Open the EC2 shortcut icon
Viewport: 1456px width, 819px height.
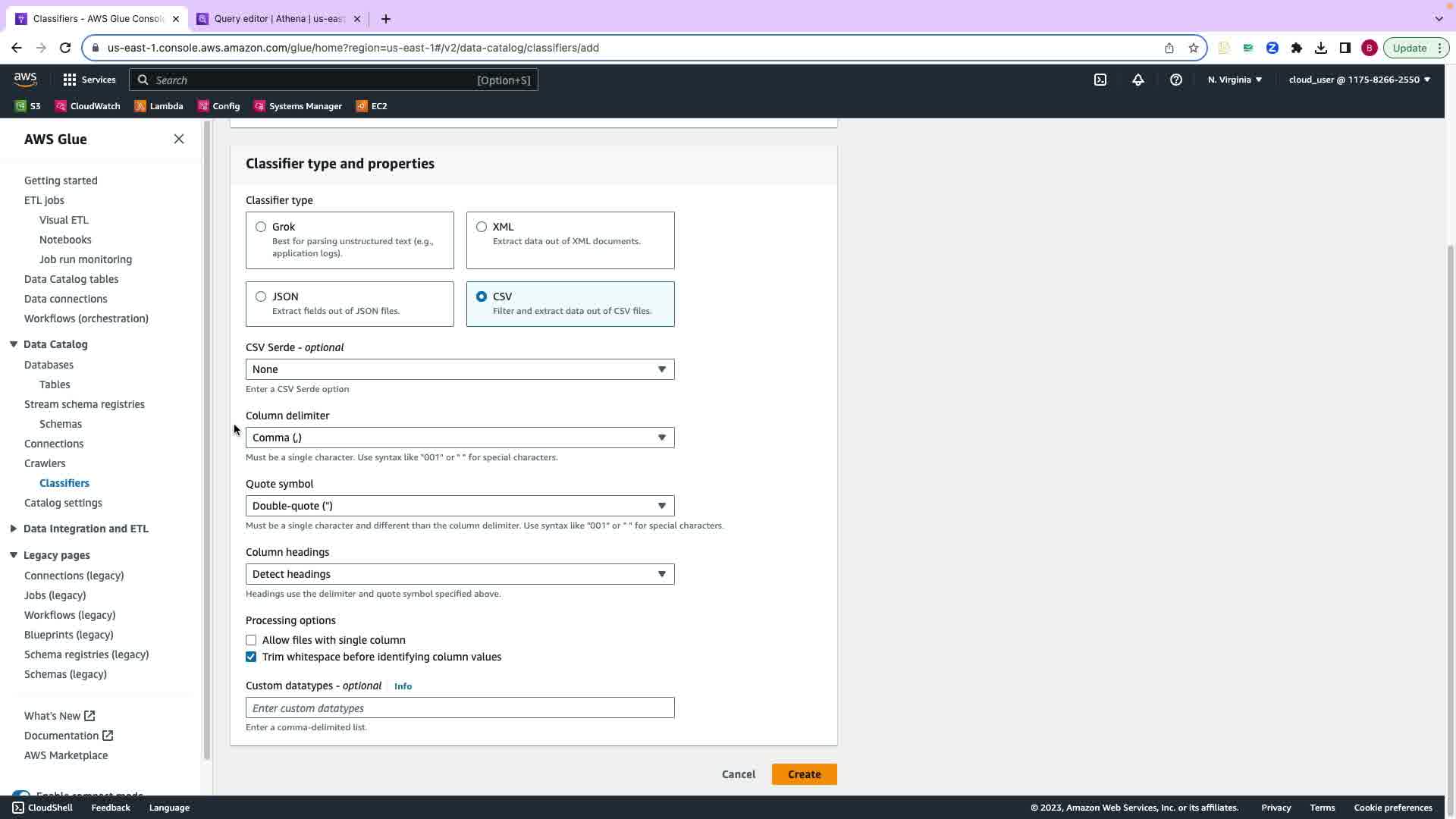point(362,106)
